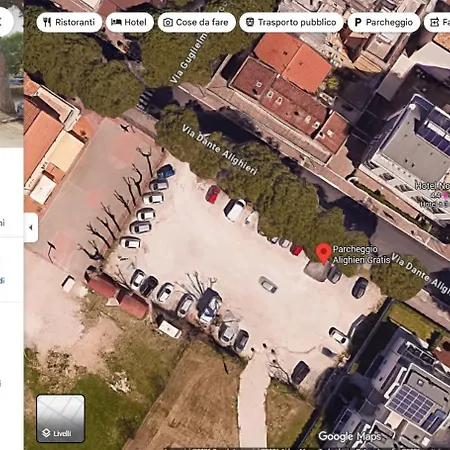Screen dimensions: 450x450
Task: Click the partially visible chip icon after Parcheggio
Action: click(434, 22)
